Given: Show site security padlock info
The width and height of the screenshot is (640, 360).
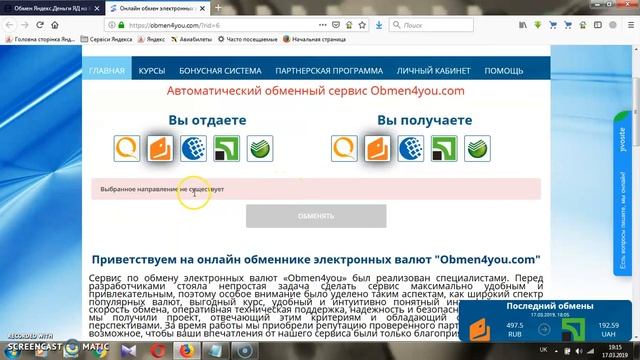Looking at the screenshot, I should coord(121,25).
